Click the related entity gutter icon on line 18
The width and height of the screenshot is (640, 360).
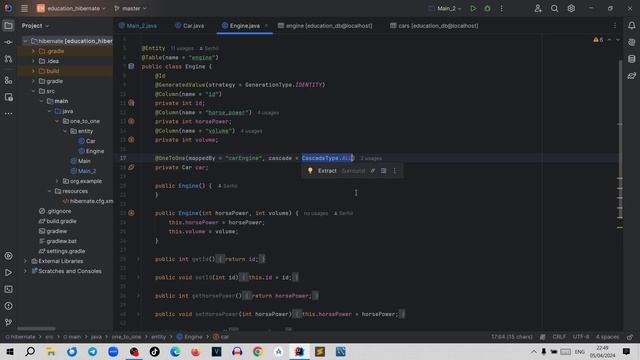point(131,167)
